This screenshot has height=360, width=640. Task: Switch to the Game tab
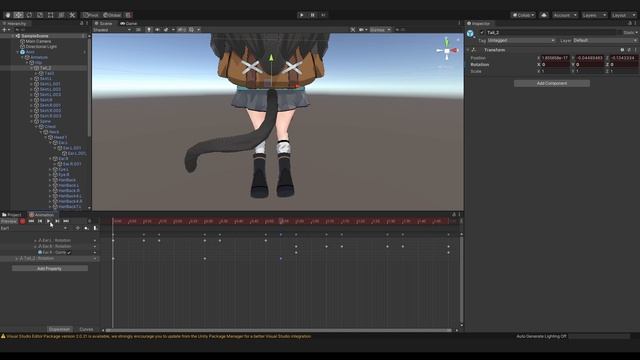point(128,24)
